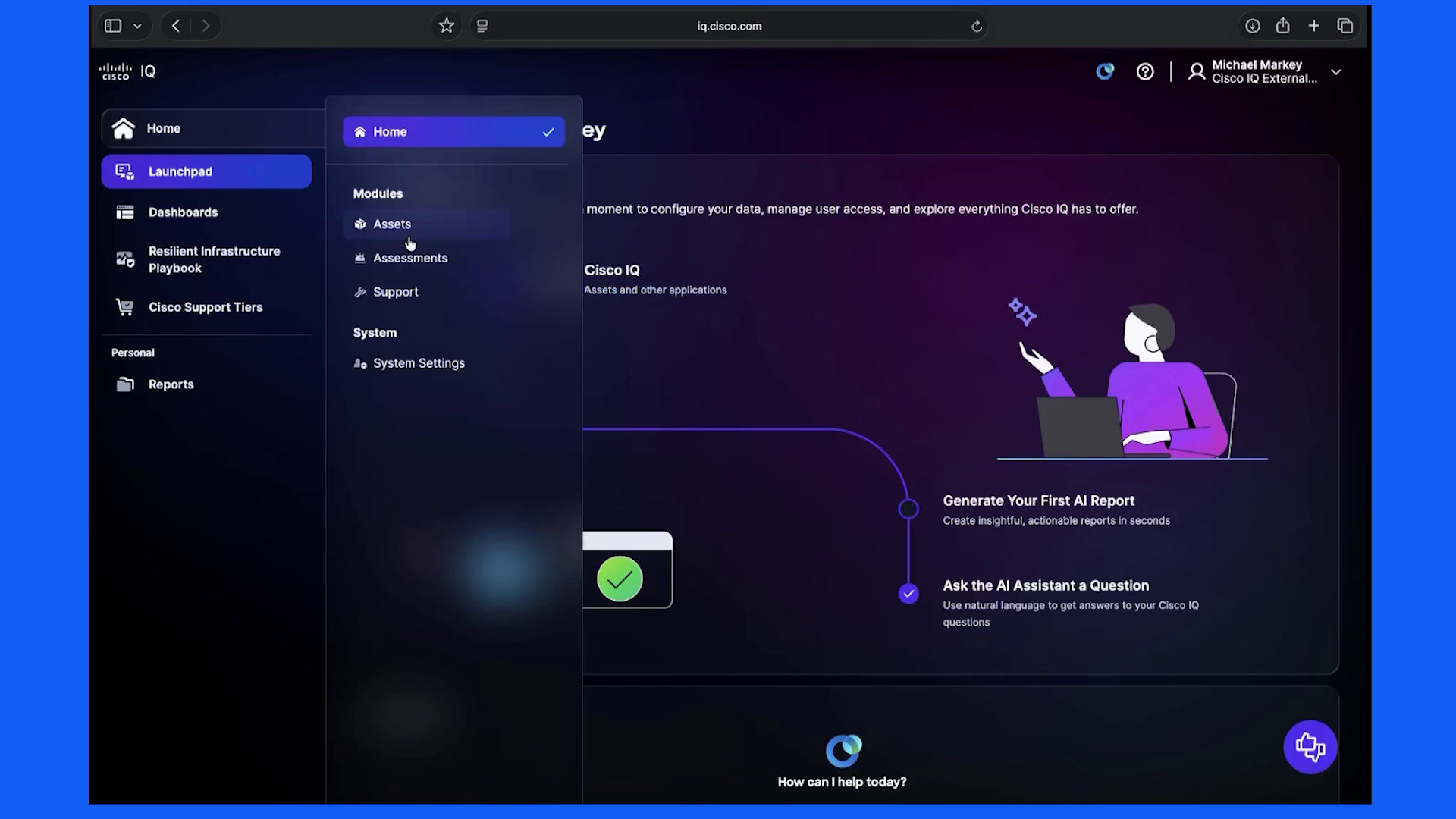Viewport: 1456px width, 819px height.
Task: Click the Assessments icon
Action: pos(360,258)
